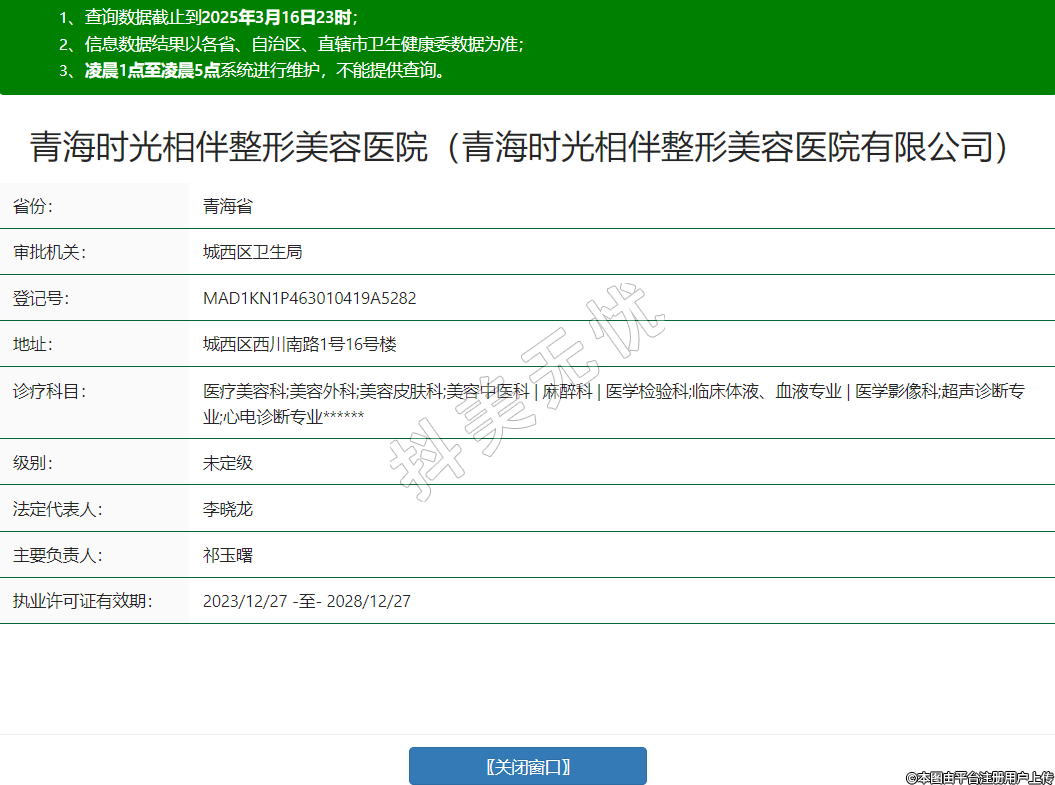Click the 省份 field label

pos(33,206)
